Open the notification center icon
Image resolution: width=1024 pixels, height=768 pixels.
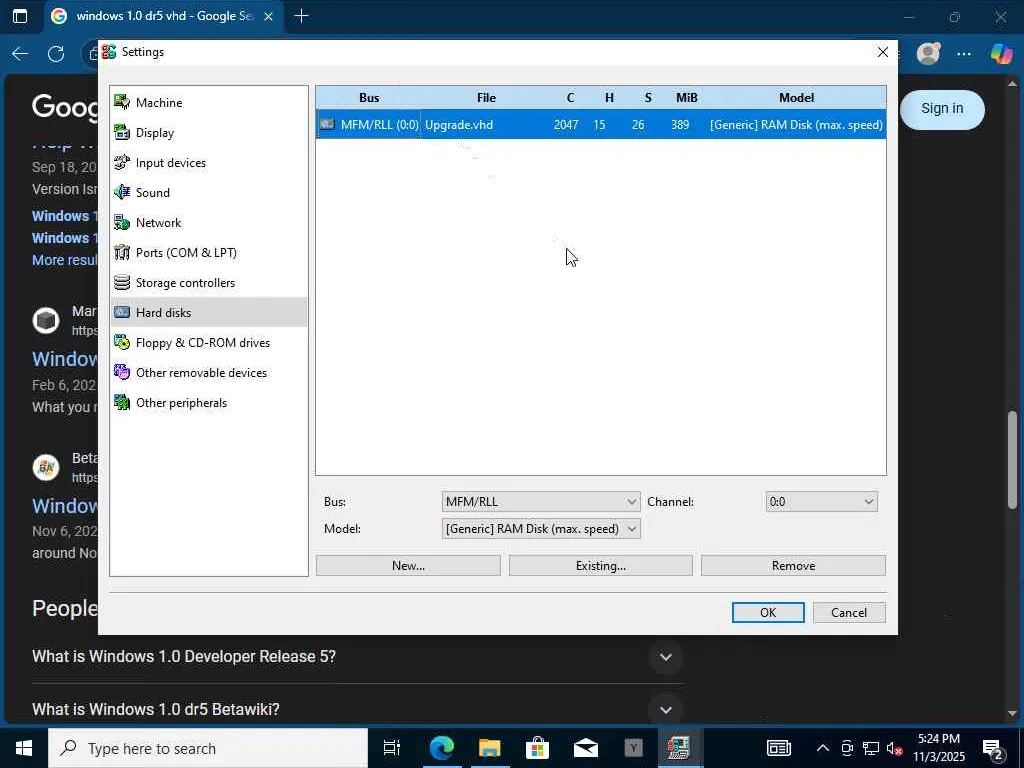click(993, 748)
